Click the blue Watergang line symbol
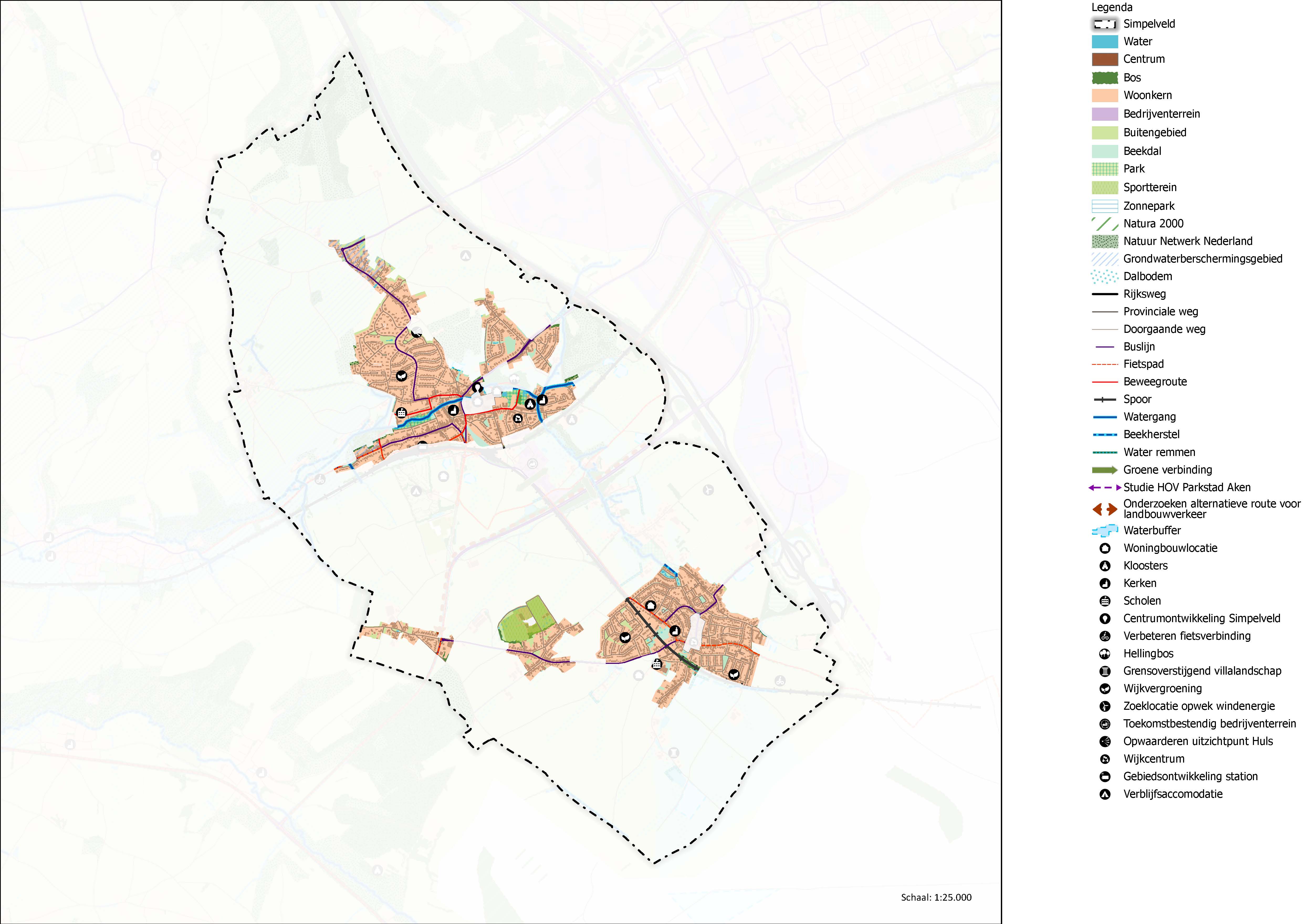This screenshot has height=924, width=1307. pos(1105,417)
